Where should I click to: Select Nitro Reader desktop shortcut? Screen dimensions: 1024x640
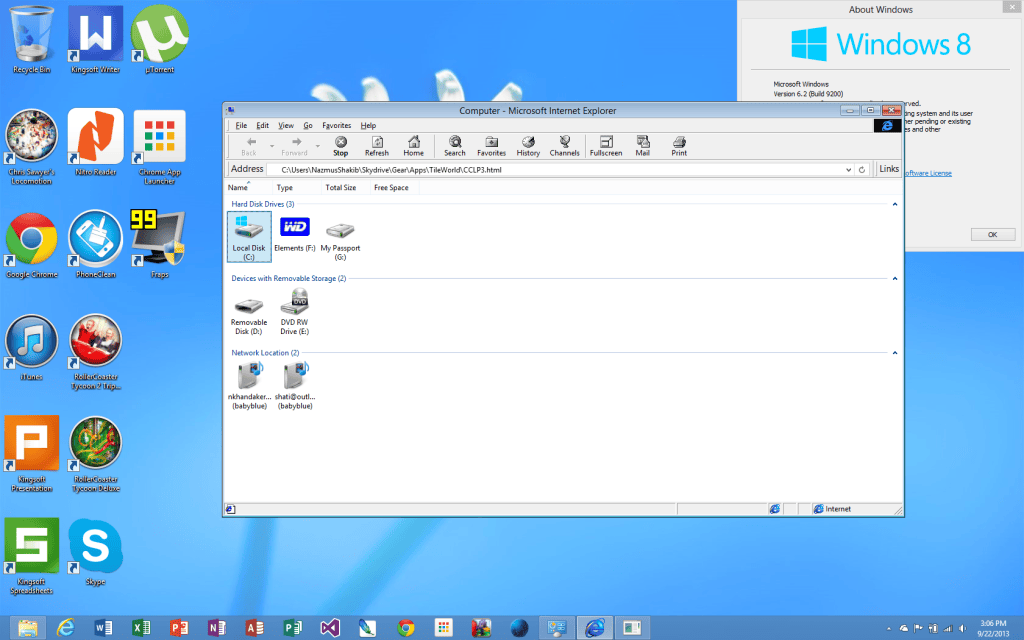point(95,143)
